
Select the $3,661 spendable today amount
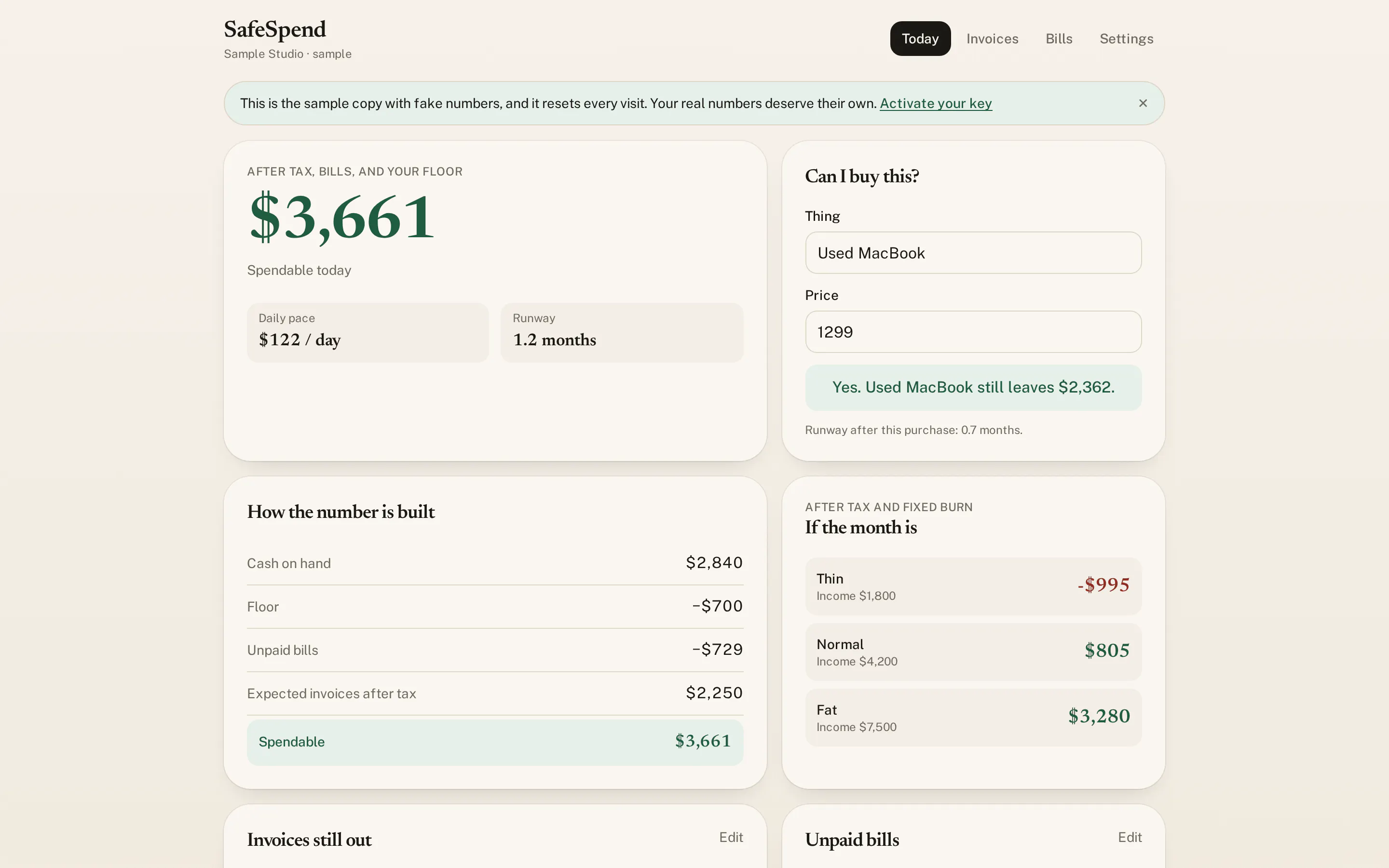point(342,217)
